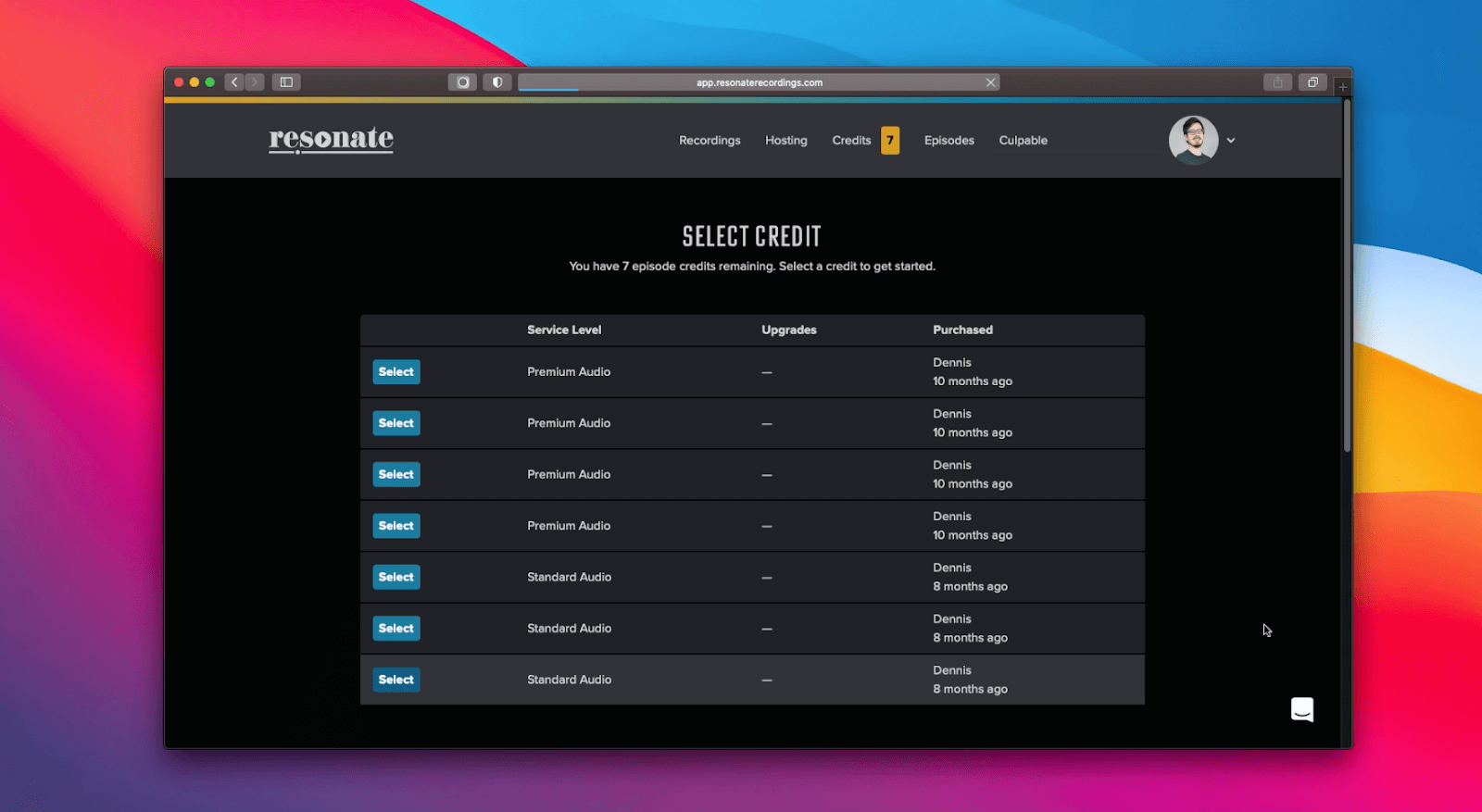This screenshot has width=1482, height=812.
Task: Click the Upgrades dash in the first row
Action: click(767, 372)
